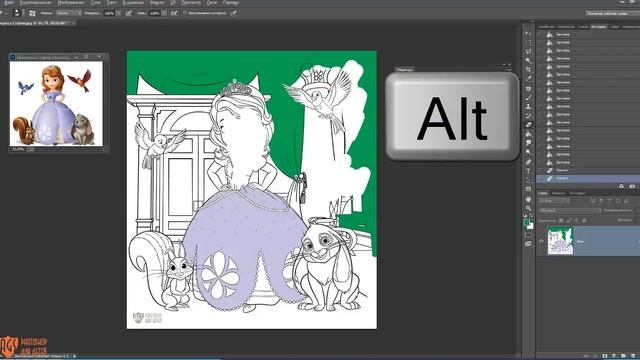Click the Change Screen Mode icon
The width and height of the screenshot is (640, 360).
(x=528, y=244)
